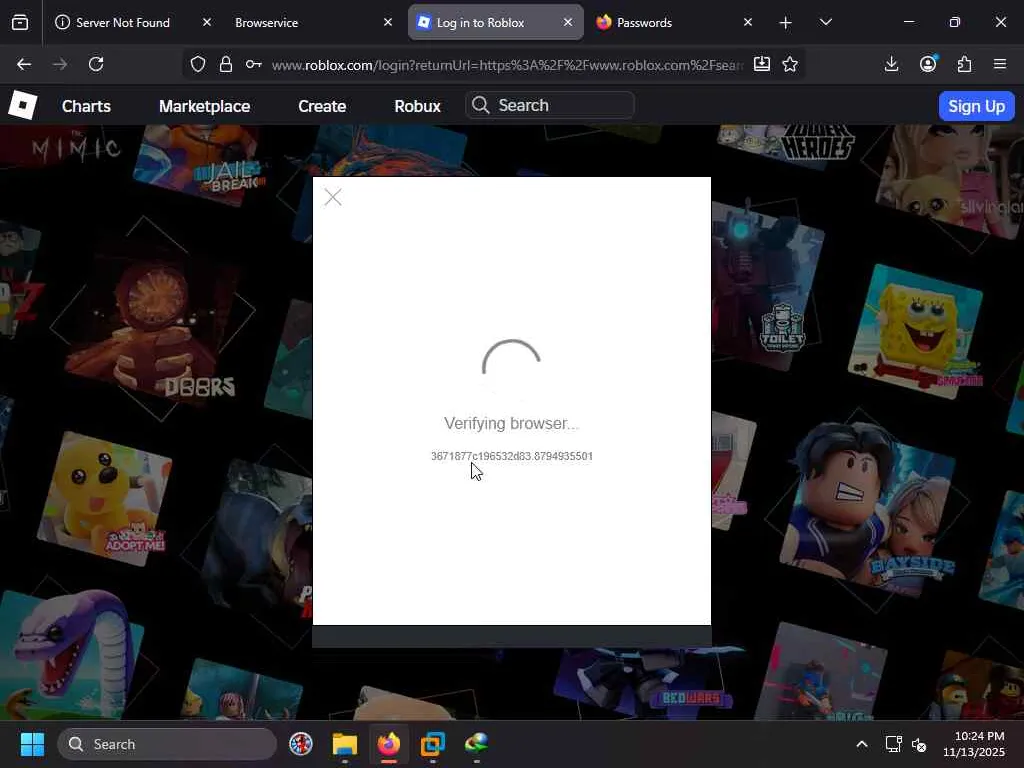Click the install/save page icon in address bar
1024x768 pixels.
(x=761, y=64)
